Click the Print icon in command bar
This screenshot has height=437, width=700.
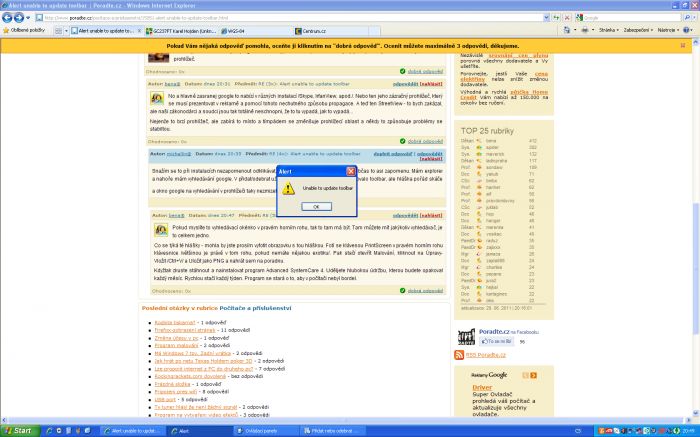(x=585, y=30)
